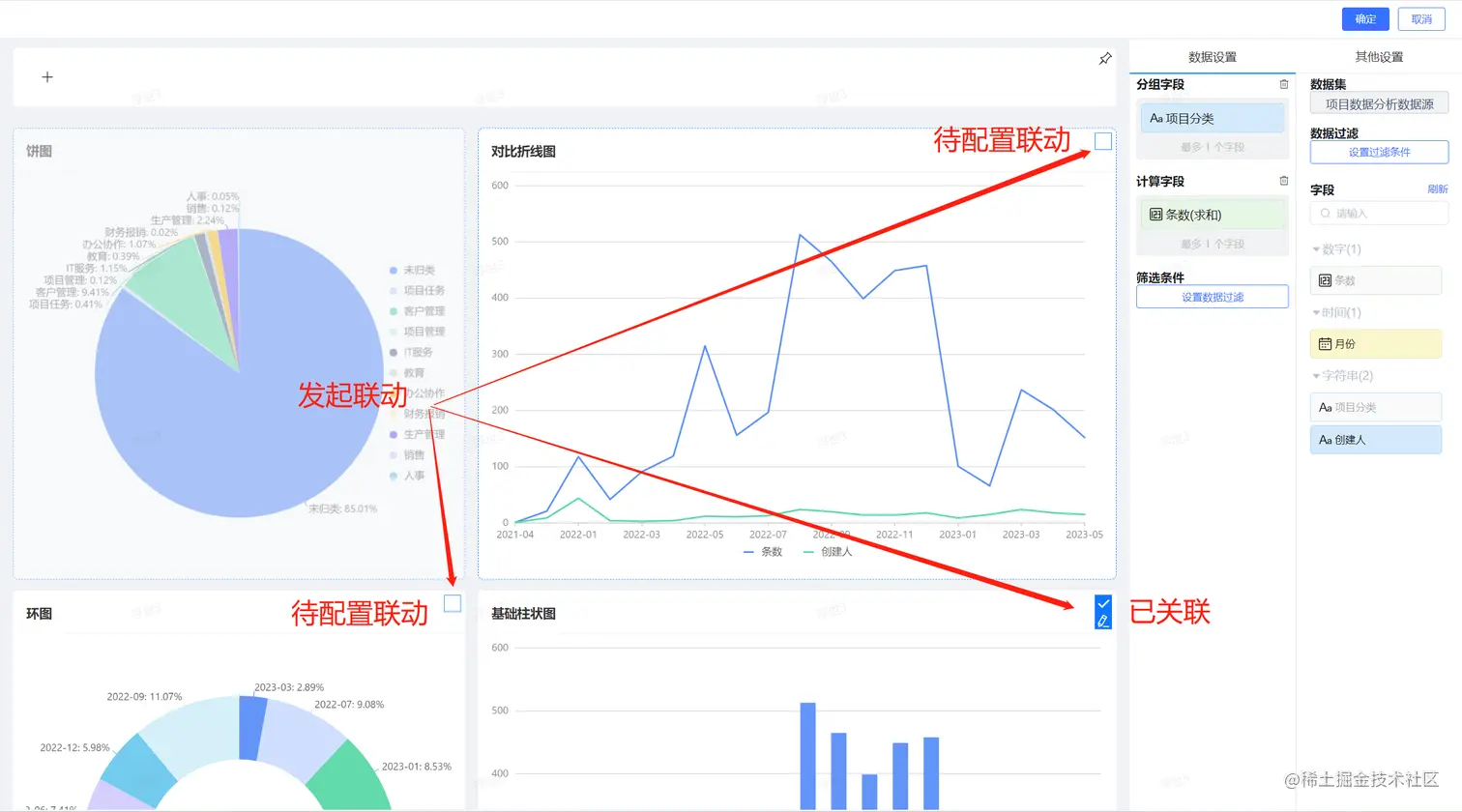Screen dimensions: 1462x812
Task: Select the 条数(求和) chip under 计算字段
Action: click(x=1213, y=215)
